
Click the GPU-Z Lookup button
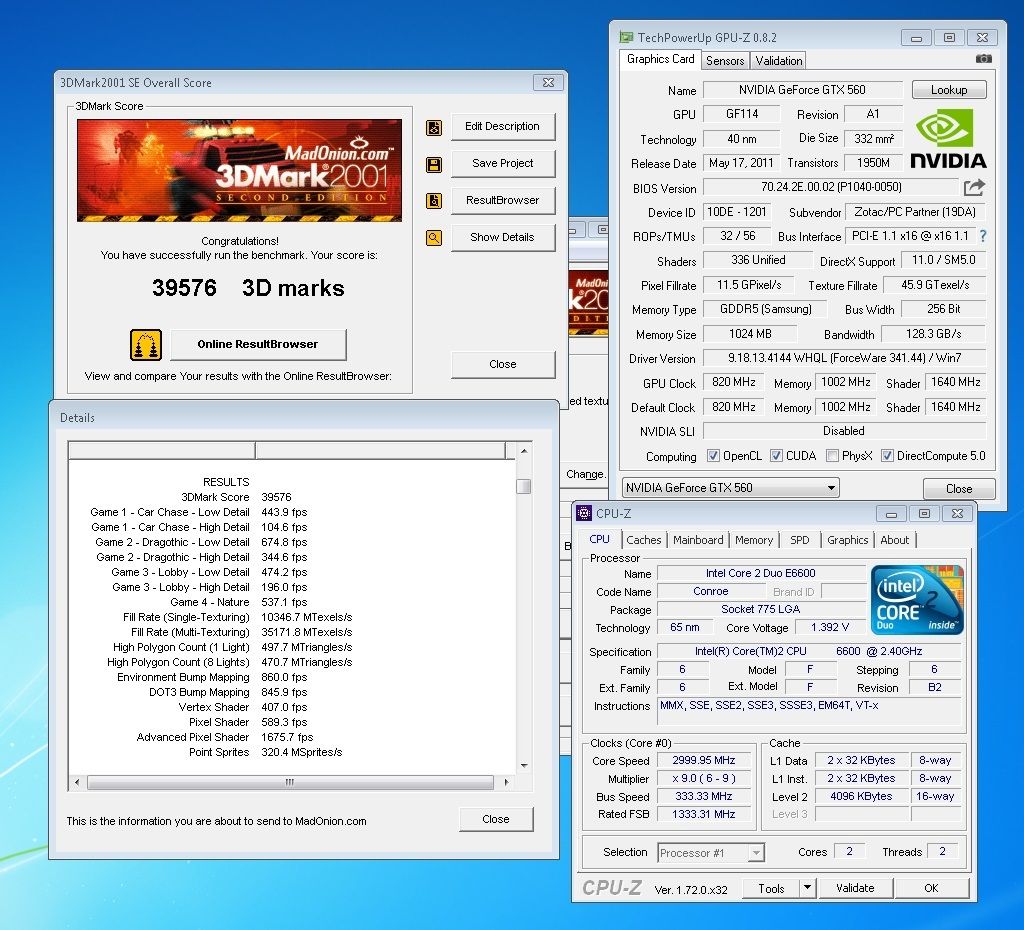click(948, 89)
